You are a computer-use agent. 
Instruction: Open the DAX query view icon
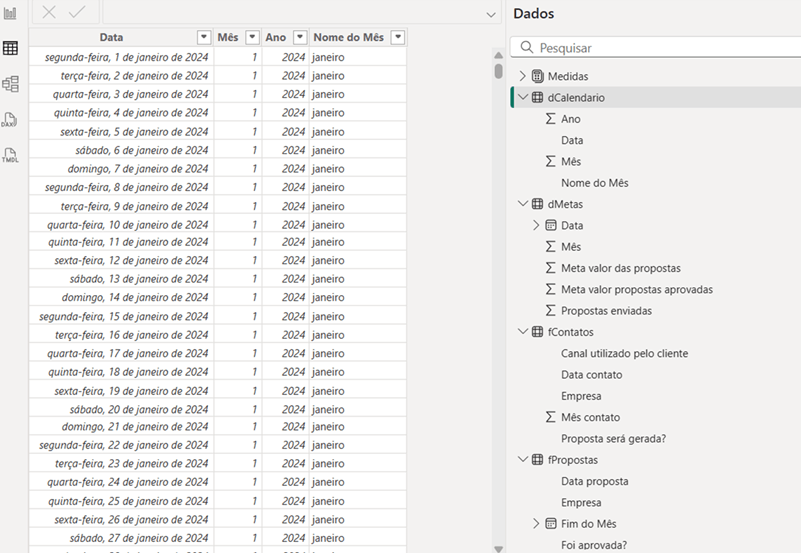pos(11,119)
